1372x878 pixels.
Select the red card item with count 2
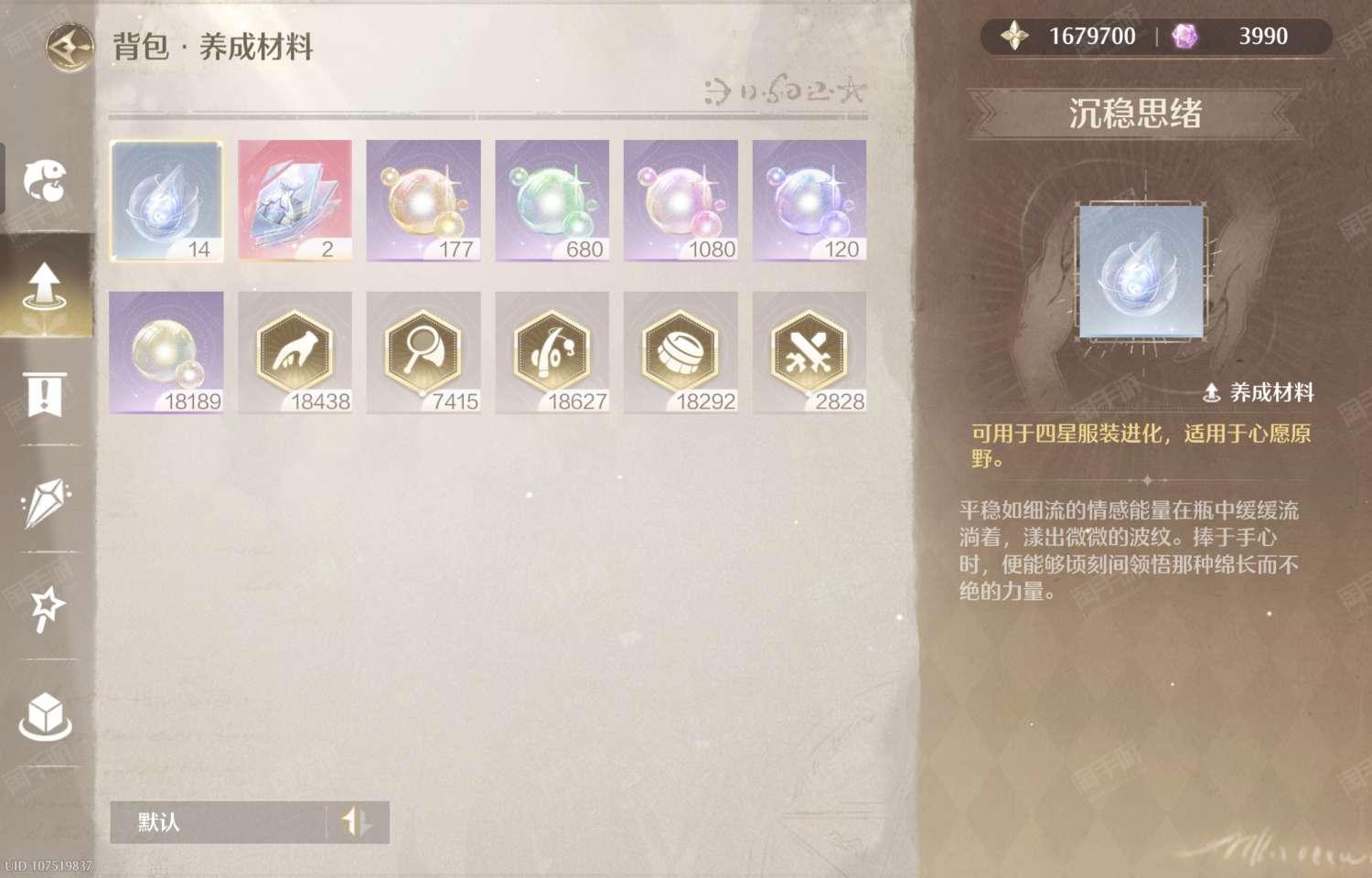295,201
